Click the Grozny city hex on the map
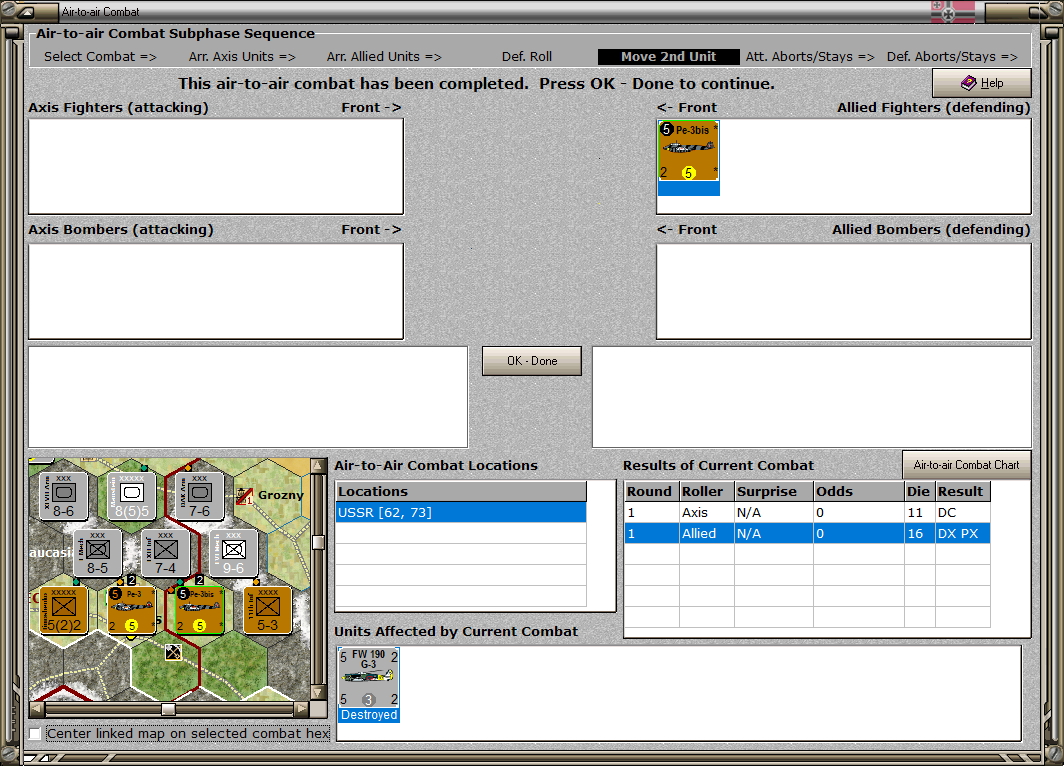1064x766 pixels. (x=270, y=496)
